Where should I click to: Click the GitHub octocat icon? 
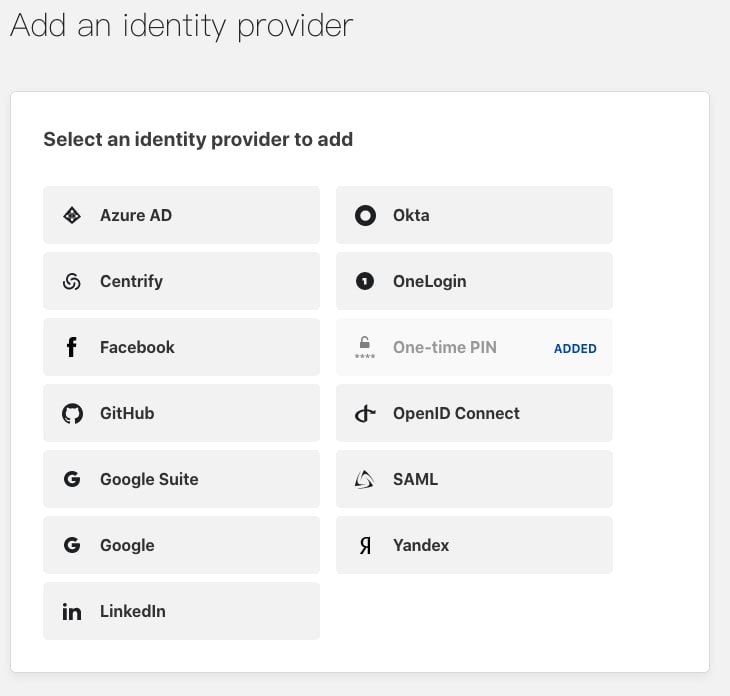72,413
